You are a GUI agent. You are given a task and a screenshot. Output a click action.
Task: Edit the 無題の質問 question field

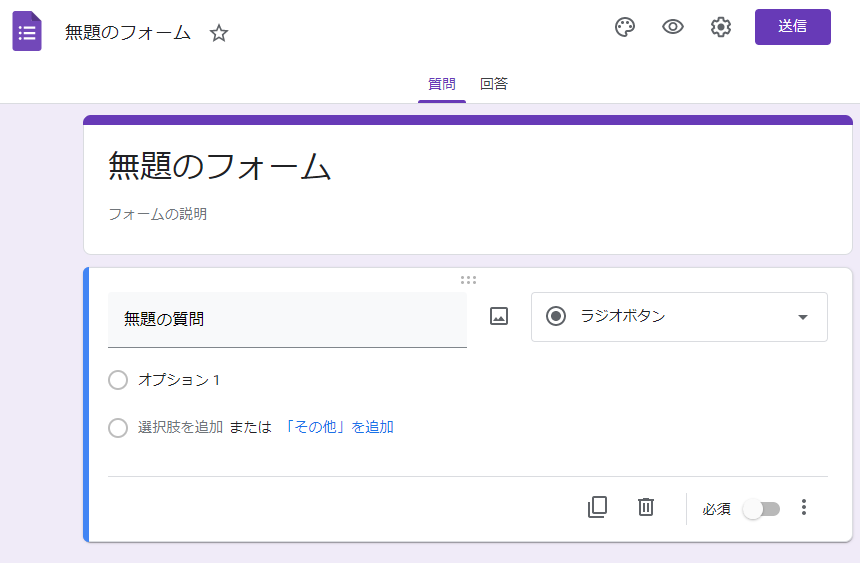pos(287,319)
